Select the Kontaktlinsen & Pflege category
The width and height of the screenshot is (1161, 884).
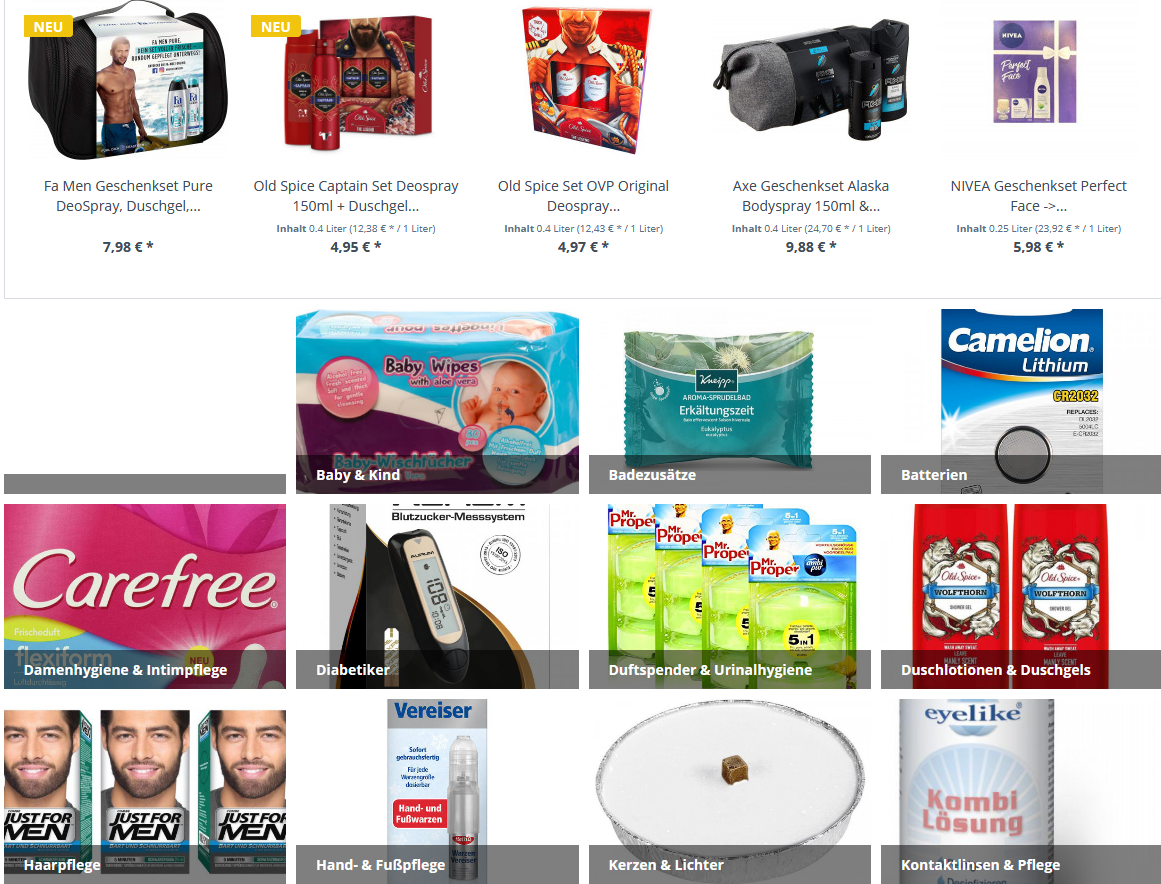tap(1021, 791)
